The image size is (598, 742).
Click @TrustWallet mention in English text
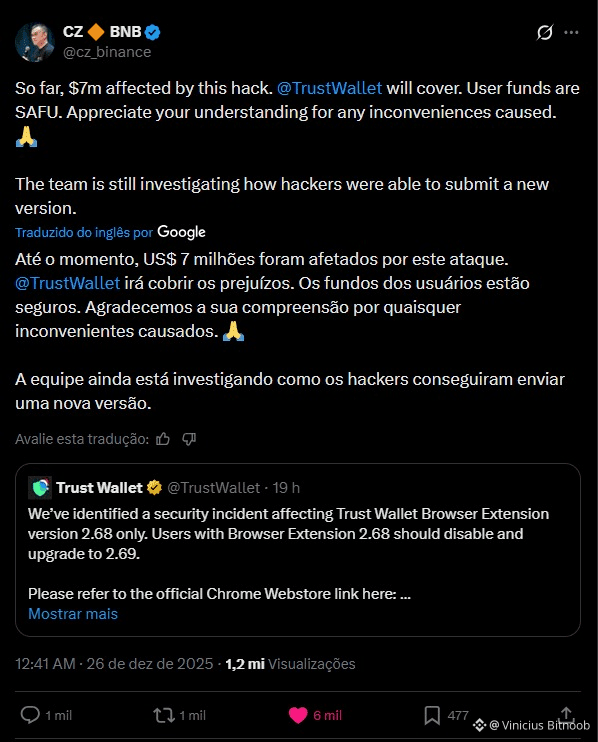[x=329, y=88]
